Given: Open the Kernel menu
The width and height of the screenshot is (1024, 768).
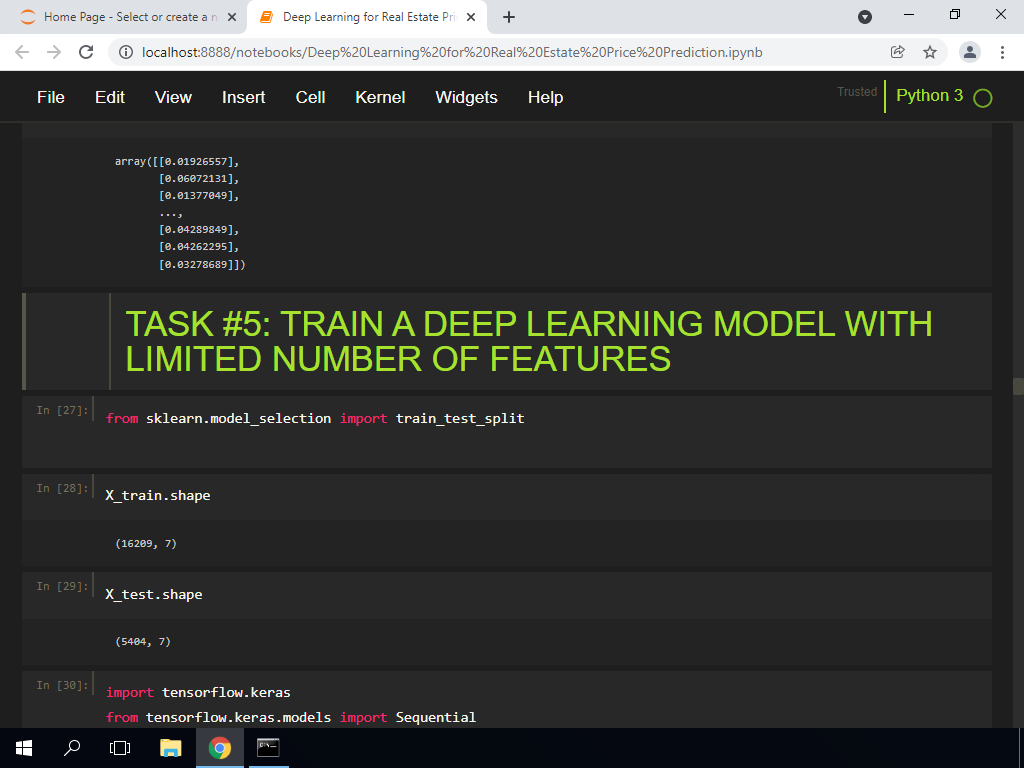Looking at the screenshot, I should coord(380,97).
